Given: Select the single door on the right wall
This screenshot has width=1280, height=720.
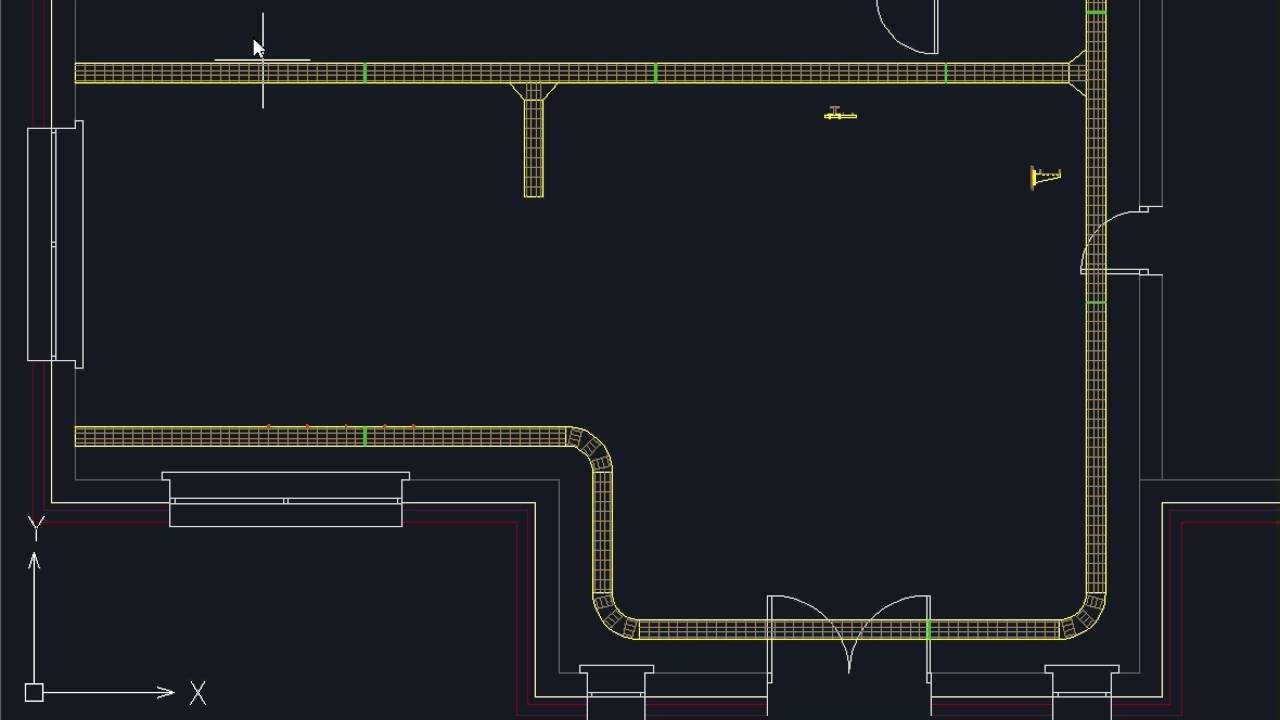Looking at the screenshot, I should coord(1119,240).
